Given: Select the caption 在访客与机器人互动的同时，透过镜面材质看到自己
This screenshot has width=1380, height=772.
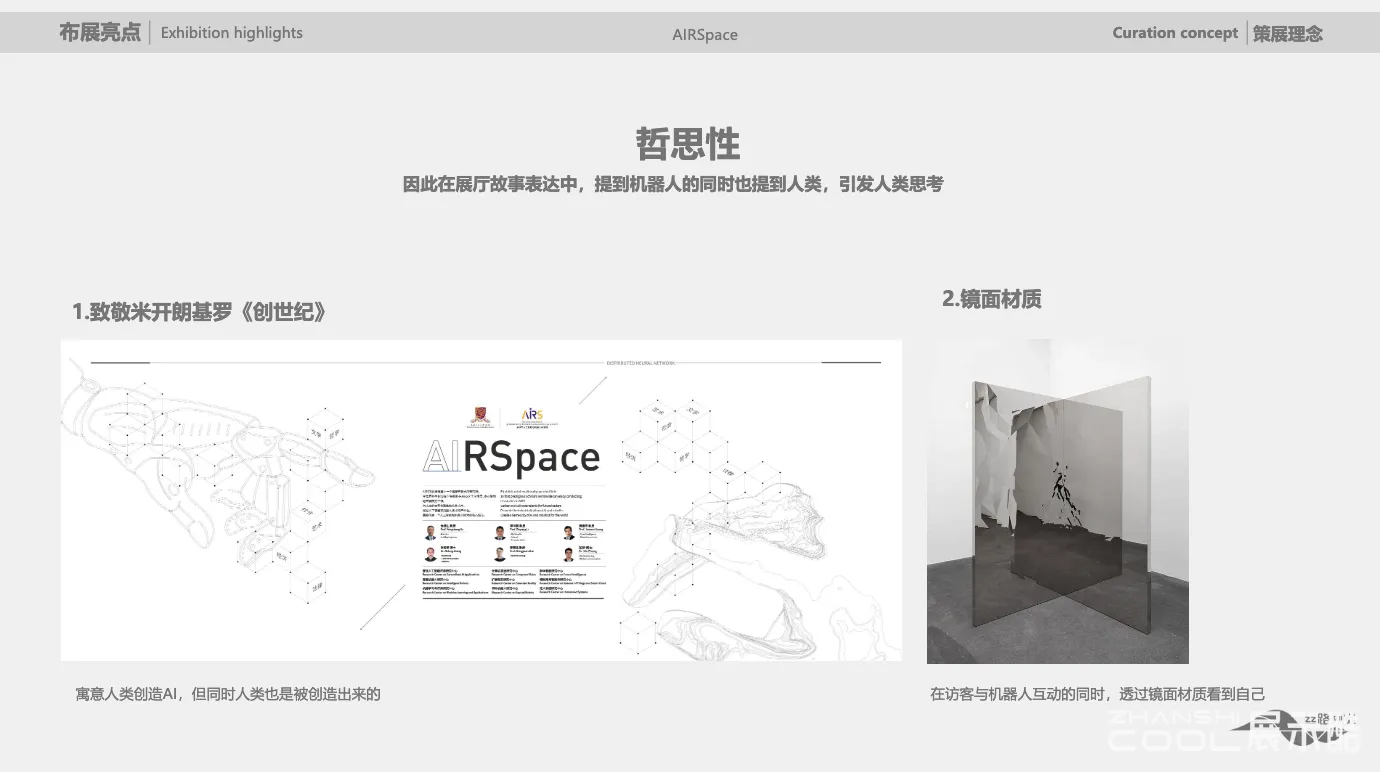Looking at the screenshot, I should pos(1098,694).
